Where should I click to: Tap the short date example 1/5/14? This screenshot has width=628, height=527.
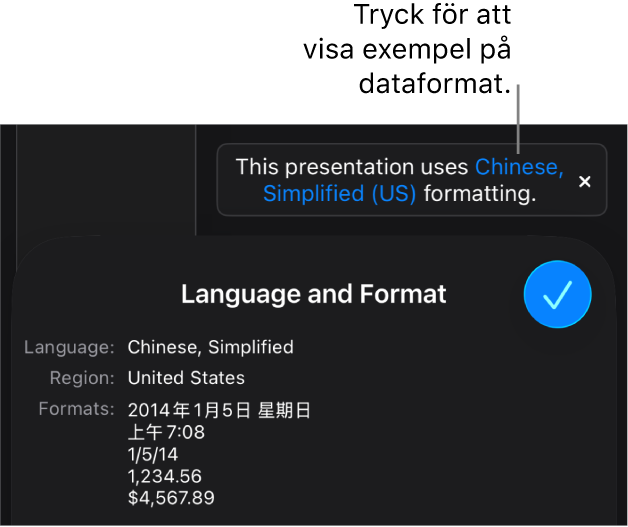153,454
